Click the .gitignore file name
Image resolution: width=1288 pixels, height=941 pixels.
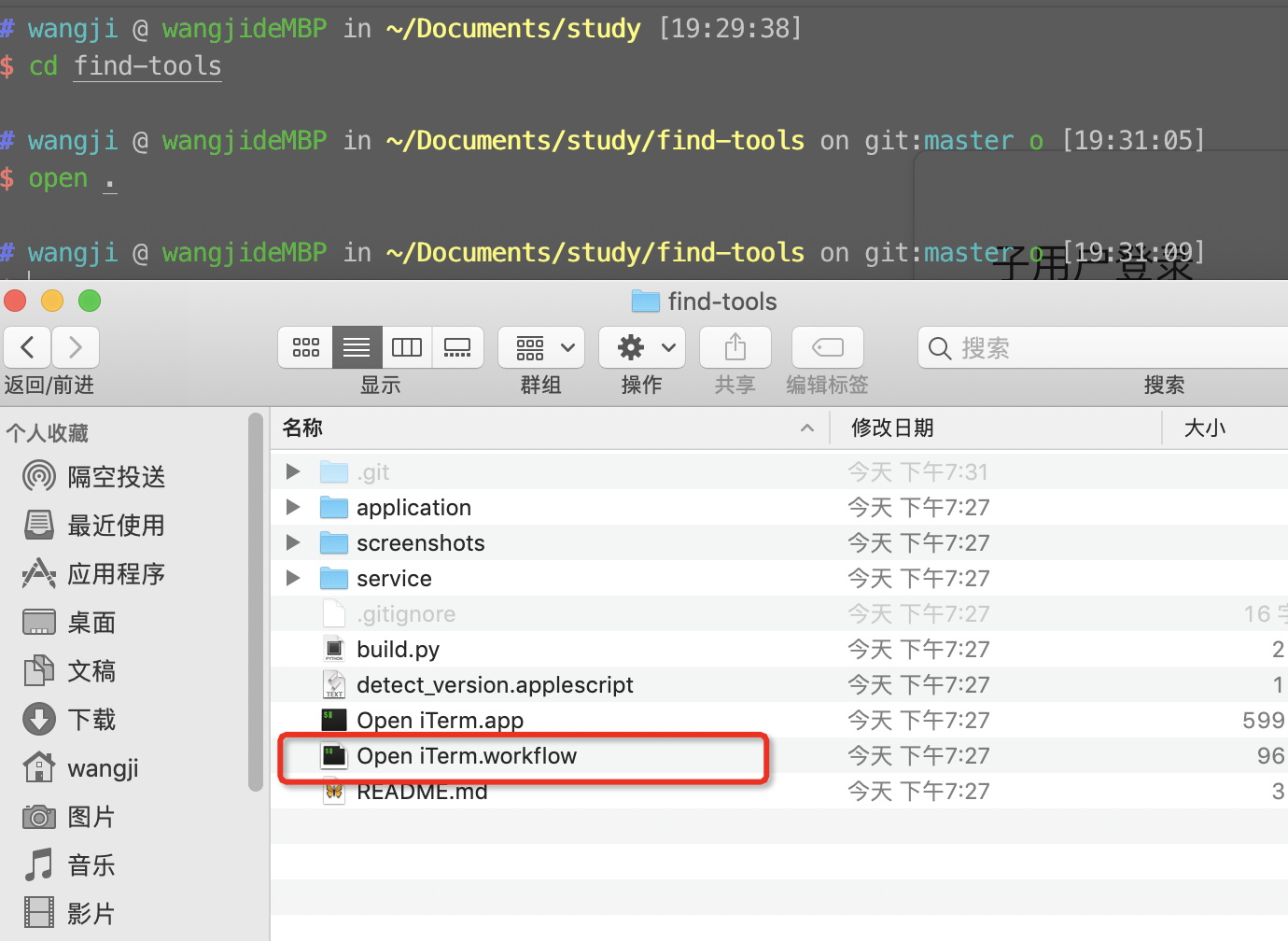[406, 614]
